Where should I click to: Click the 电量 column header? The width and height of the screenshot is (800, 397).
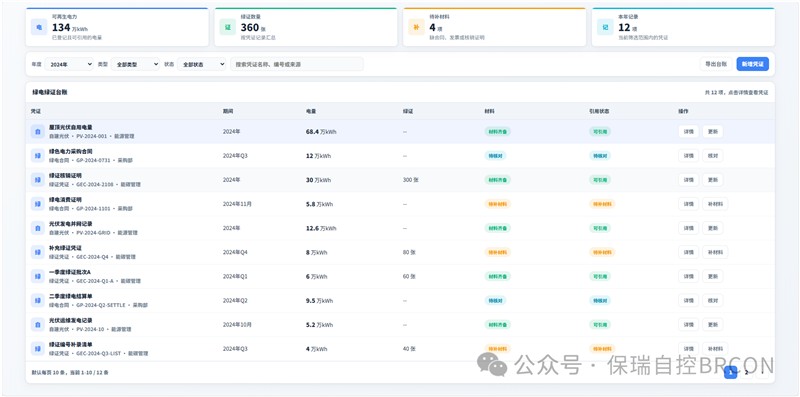[x=311, y=111]
